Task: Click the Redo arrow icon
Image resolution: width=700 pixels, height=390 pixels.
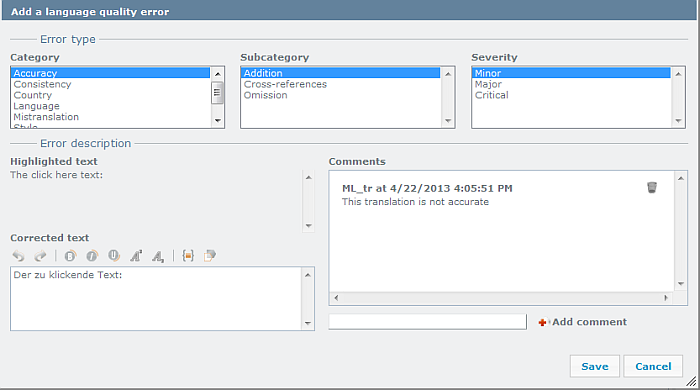Action: click(x=40, y=256)
